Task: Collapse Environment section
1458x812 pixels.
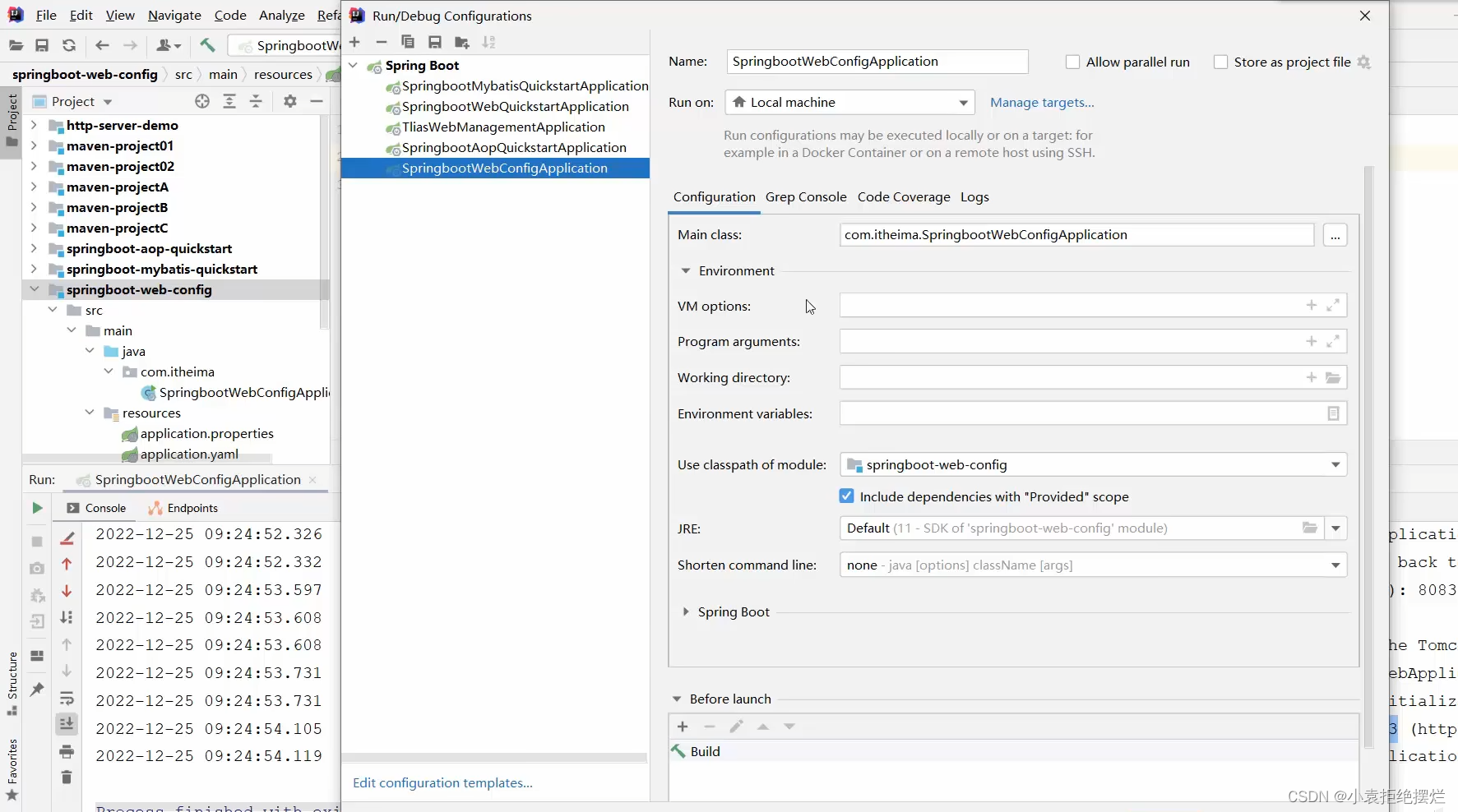Action: click(686, 270)
